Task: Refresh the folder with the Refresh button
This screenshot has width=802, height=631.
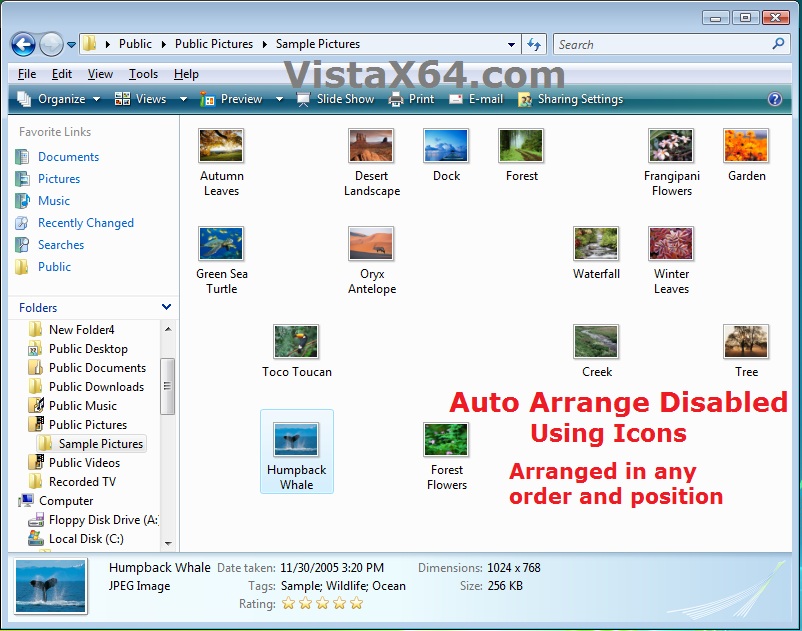Action: (x=534, y=44)
